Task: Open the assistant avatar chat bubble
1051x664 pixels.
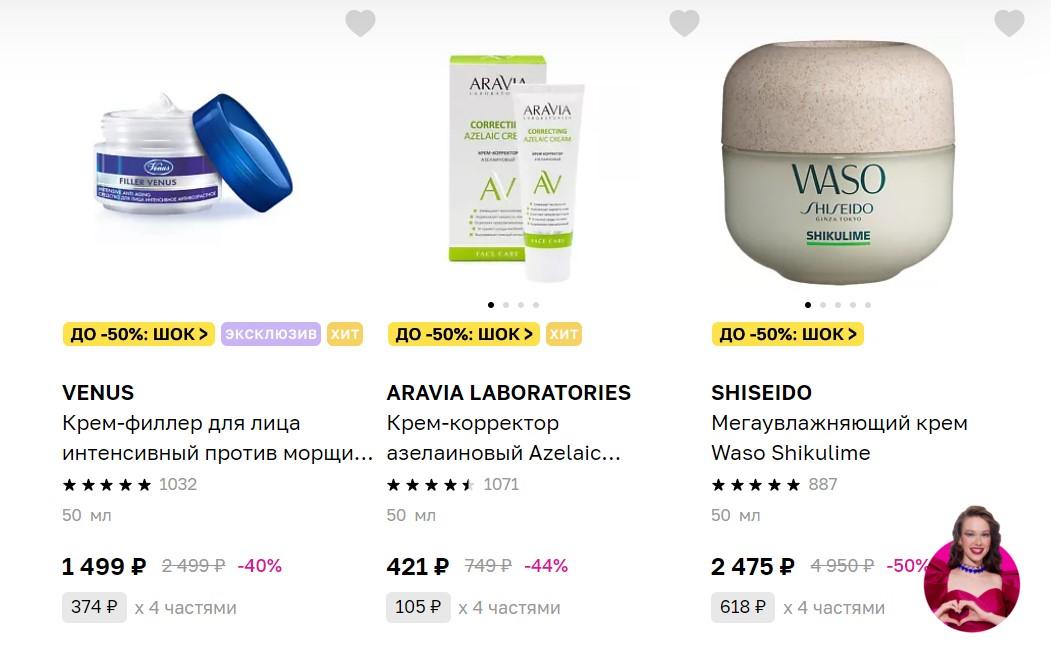Action: [x=971, y=568]
